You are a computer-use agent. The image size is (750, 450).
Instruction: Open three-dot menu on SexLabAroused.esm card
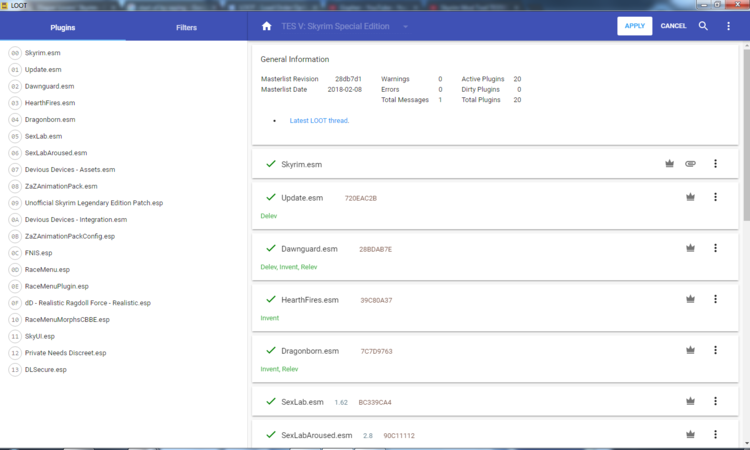(x=715, y=435)
